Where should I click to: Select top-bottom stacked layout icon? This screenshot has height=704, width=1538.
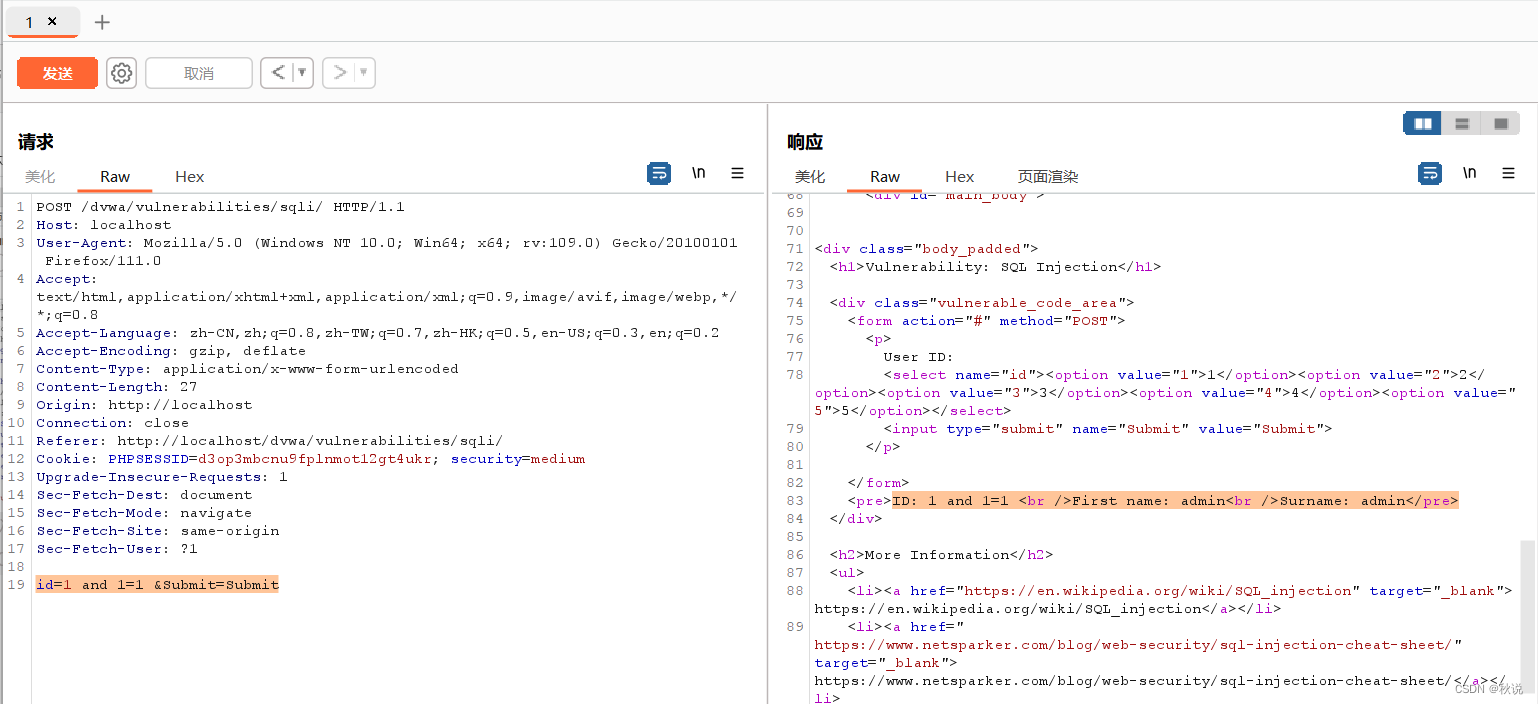pyautogui.click(x=1461, y=124)
